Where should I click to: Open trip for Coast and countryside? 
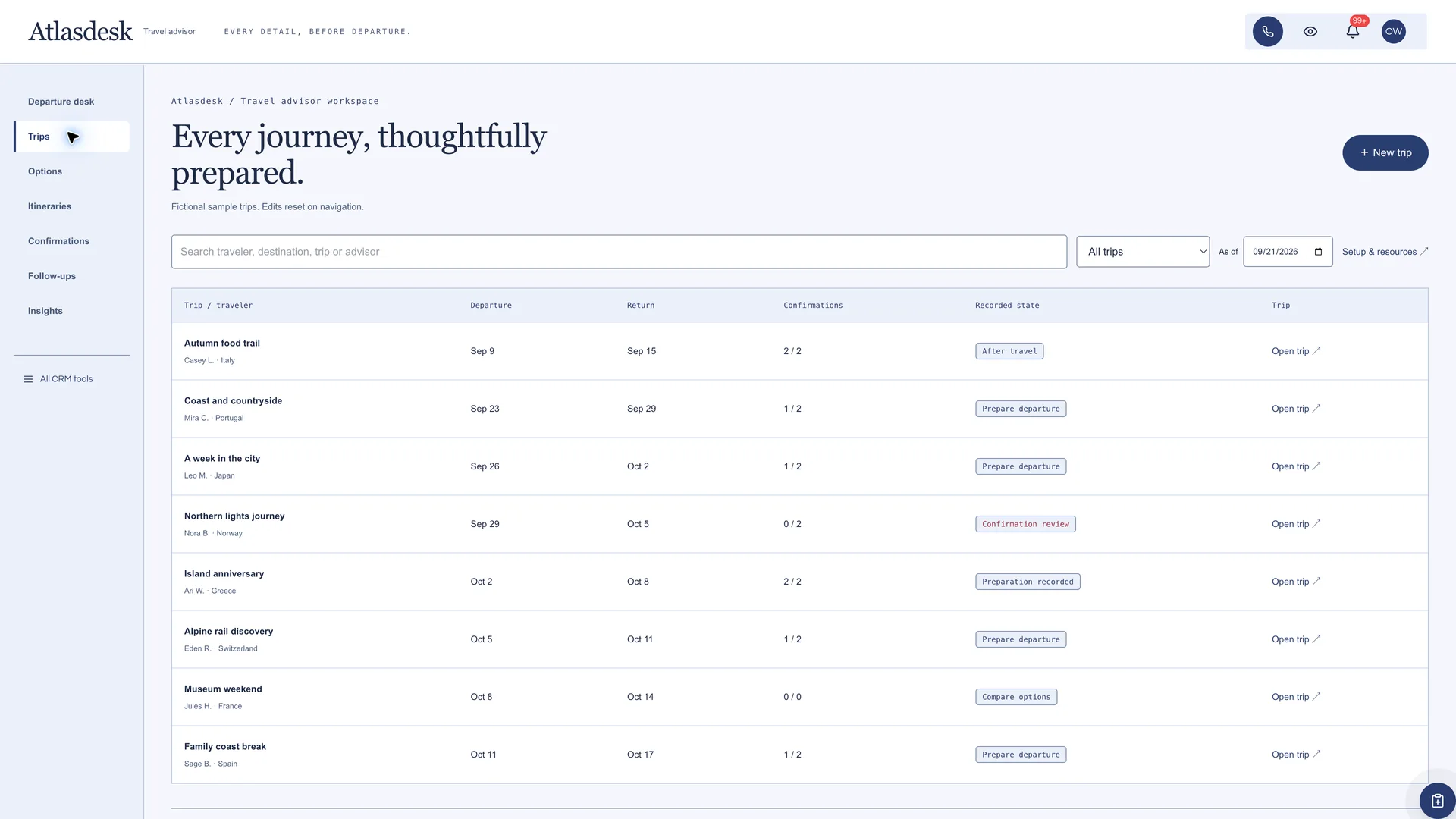[1296, 409]
